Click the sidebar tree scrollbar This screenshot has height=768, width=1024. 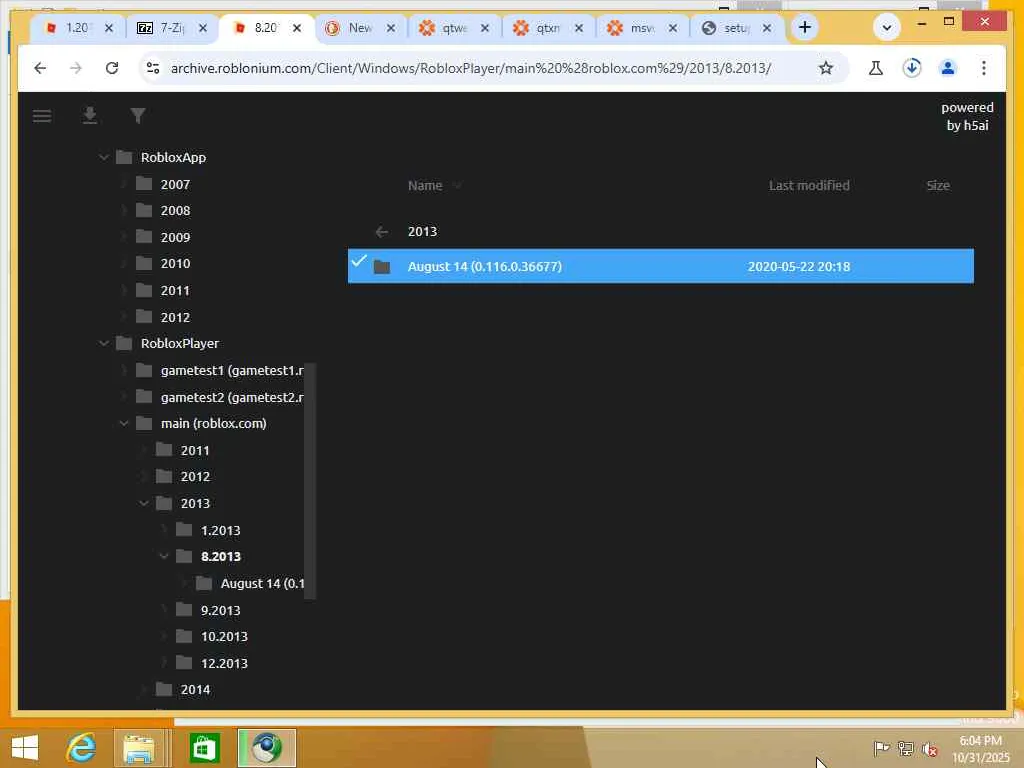coord(310,481)
